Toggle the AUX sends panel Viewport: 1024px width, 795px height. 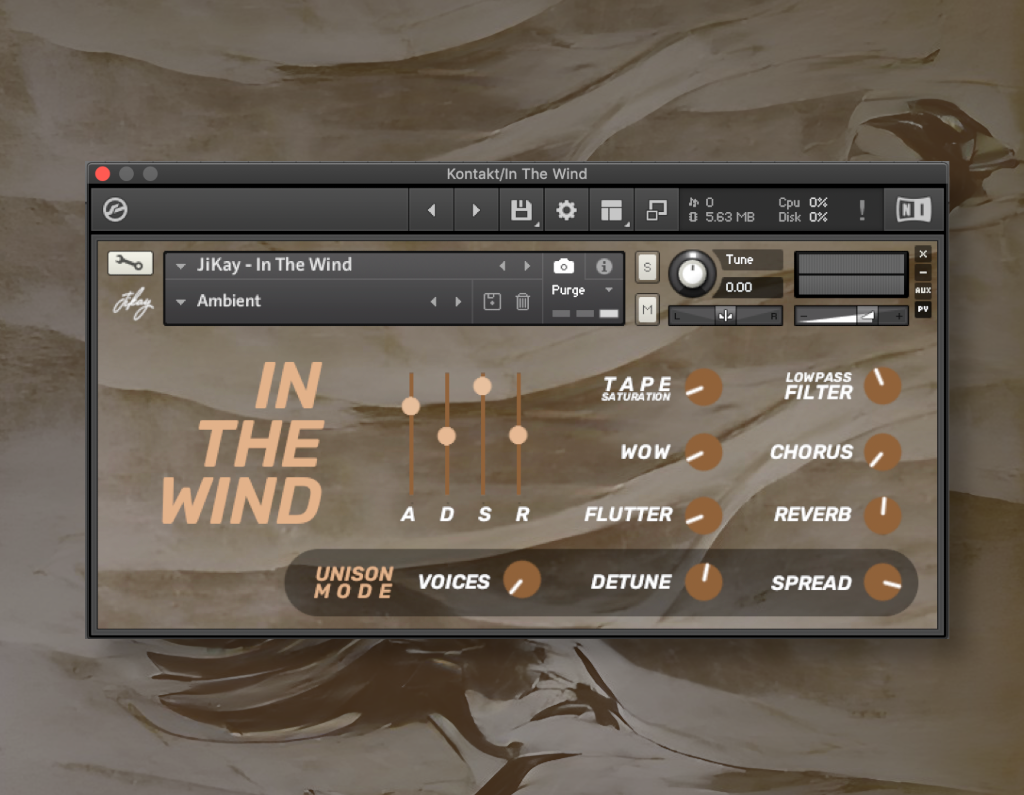[923, 290]
